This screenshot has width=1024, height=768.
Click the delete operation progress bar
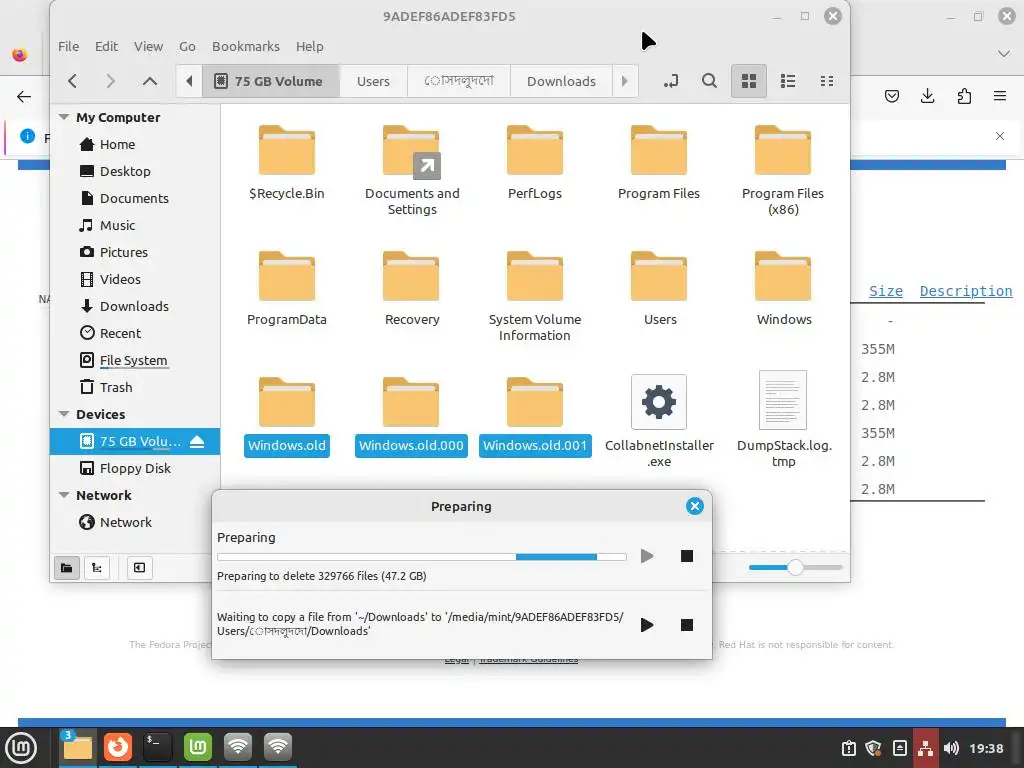pyautogui.click(x=422, y=556)
